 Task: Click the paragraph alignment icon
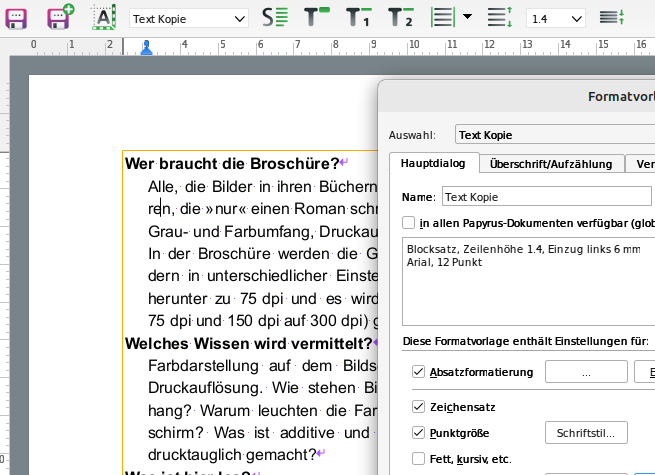tap(442, 18)
